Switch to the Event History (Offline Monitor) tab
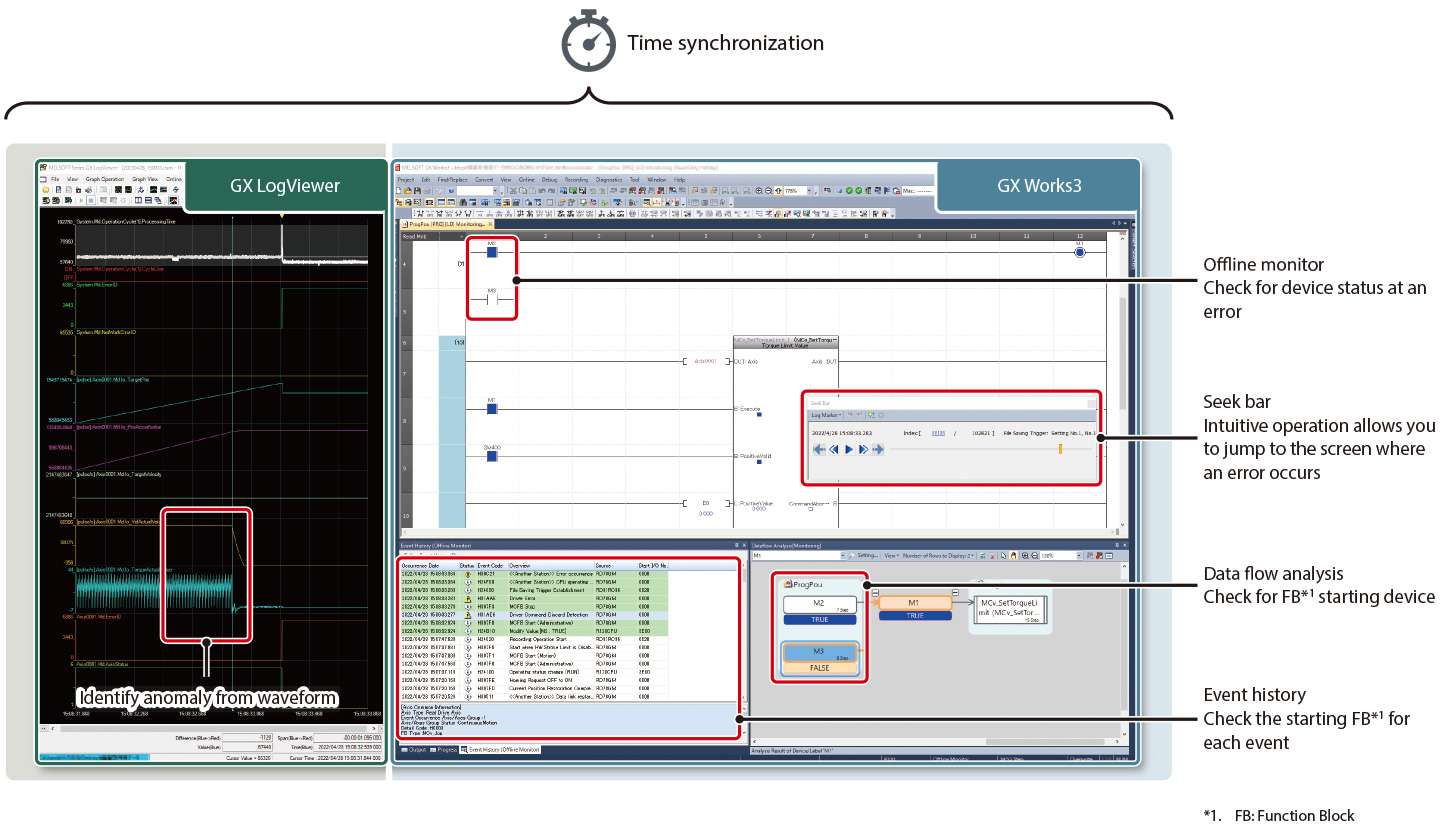The width and height of the screenshot is (1440, 830). [x=501, y=750]
